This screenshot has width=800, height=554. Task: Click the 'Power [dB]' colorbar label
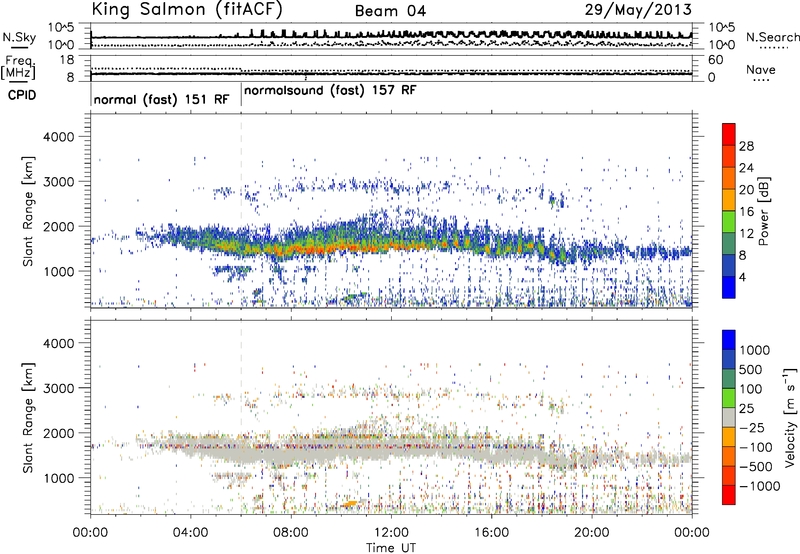pos(763,211)
